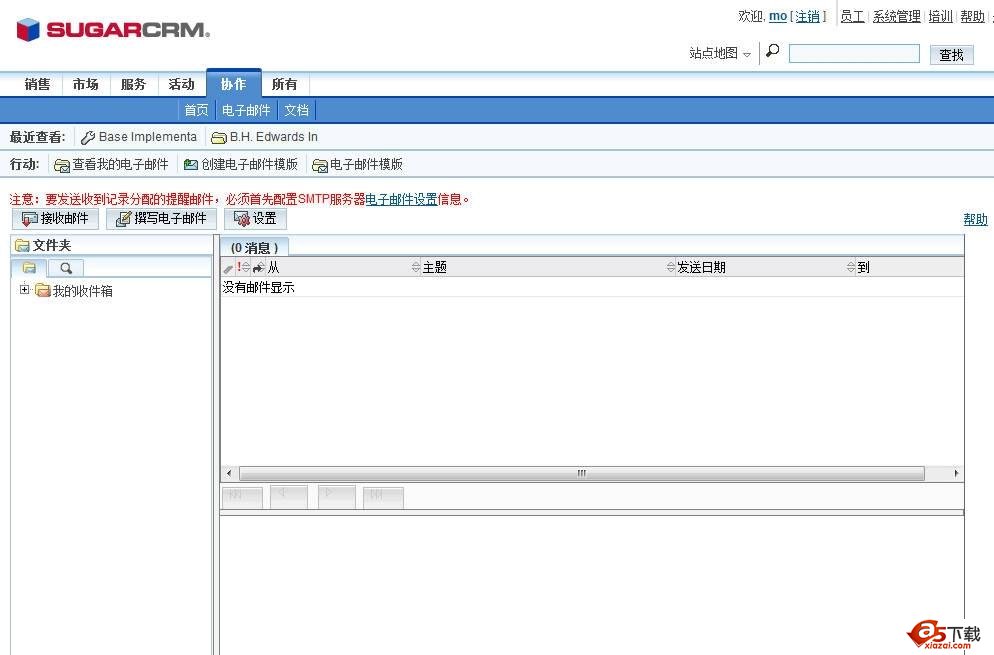Click the 查找 search button
Screen dimensions: 994x655
(x=952, y=55)
